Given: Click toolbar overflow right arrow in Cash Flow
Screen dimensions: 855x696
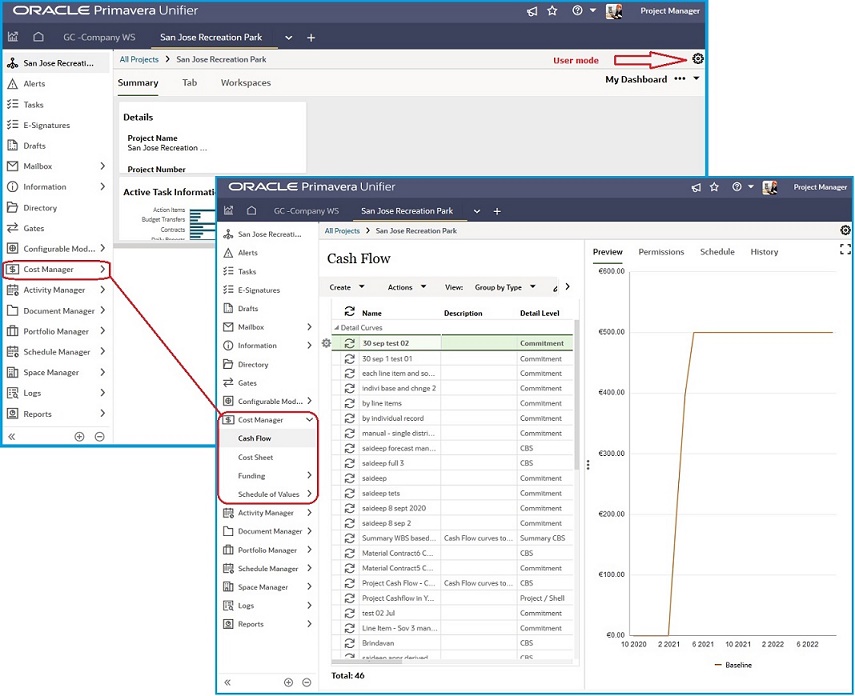Looking at the screenshot, I should [567, 286].
